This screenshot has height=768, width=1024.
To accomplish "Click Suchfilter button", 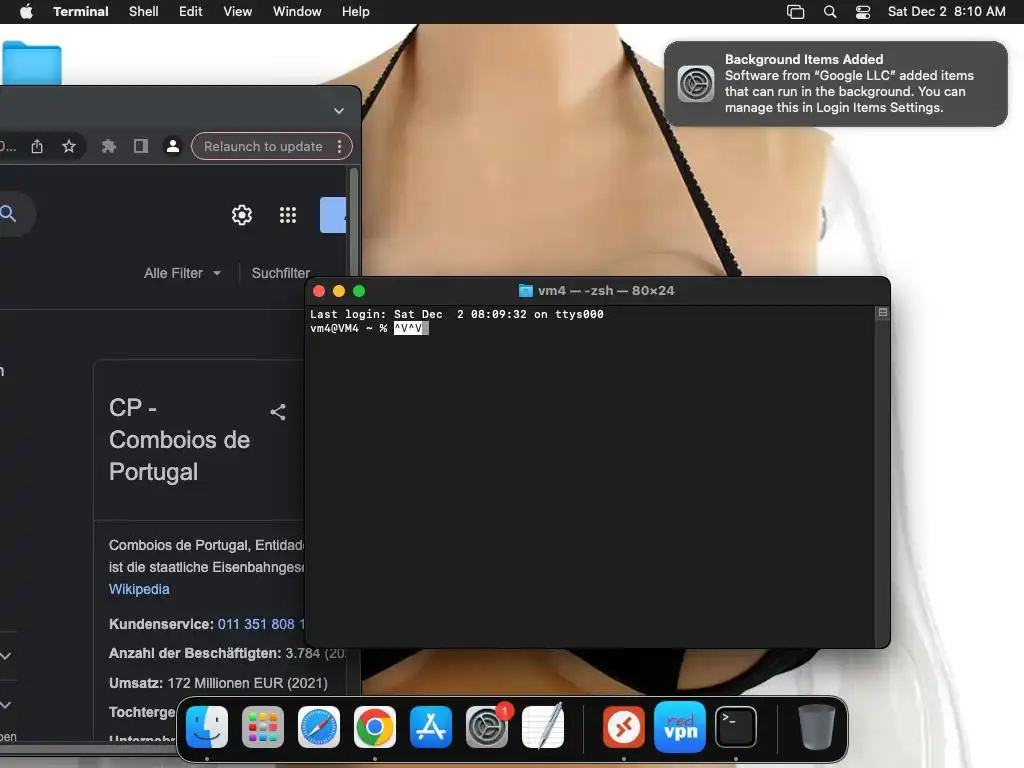I will [x=281, y=273].
